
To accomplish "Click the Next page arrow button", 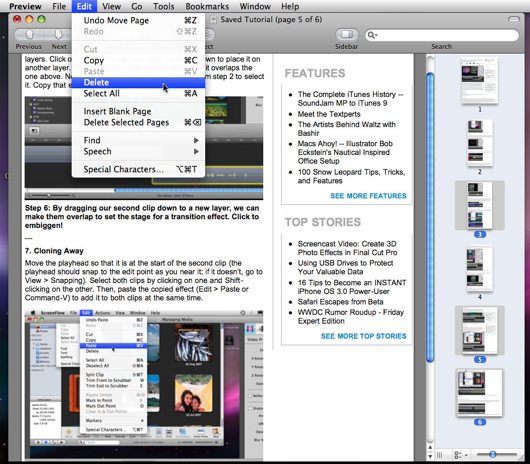I will (x=58, y=34).
